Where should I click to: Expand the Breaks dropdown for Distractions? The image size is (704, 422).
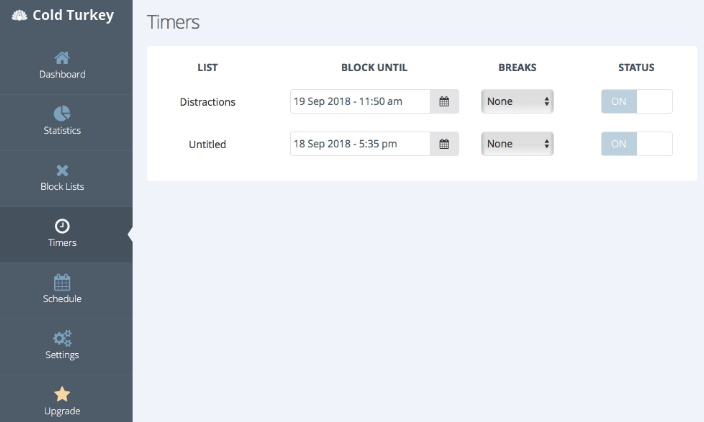517,101
